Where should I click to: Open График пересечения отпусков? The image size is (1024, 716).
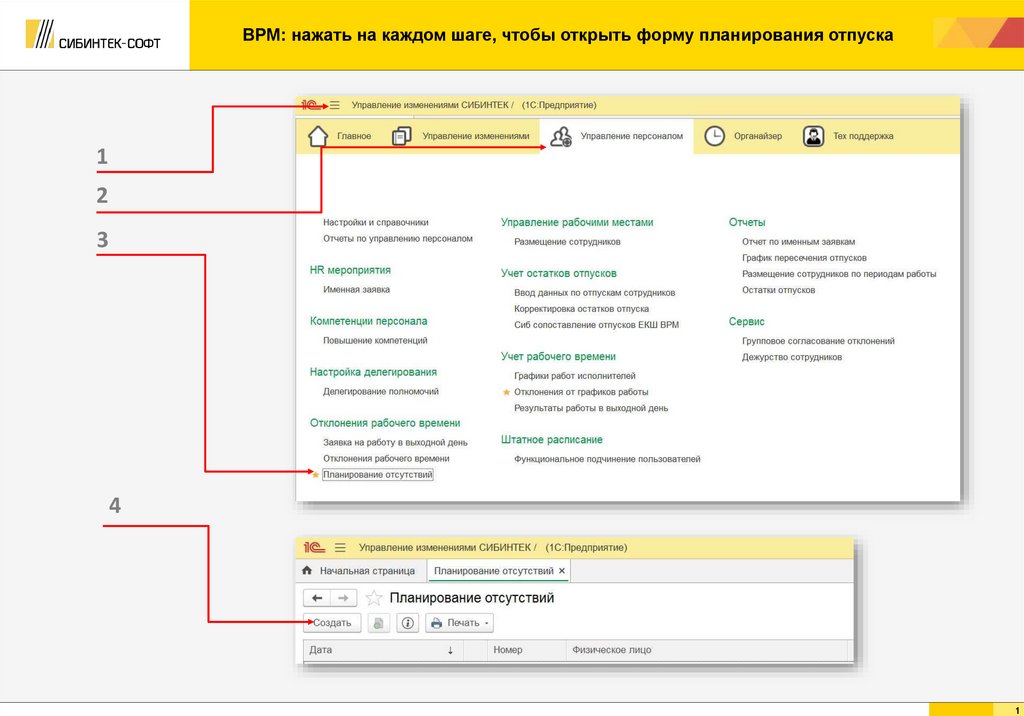804,258
